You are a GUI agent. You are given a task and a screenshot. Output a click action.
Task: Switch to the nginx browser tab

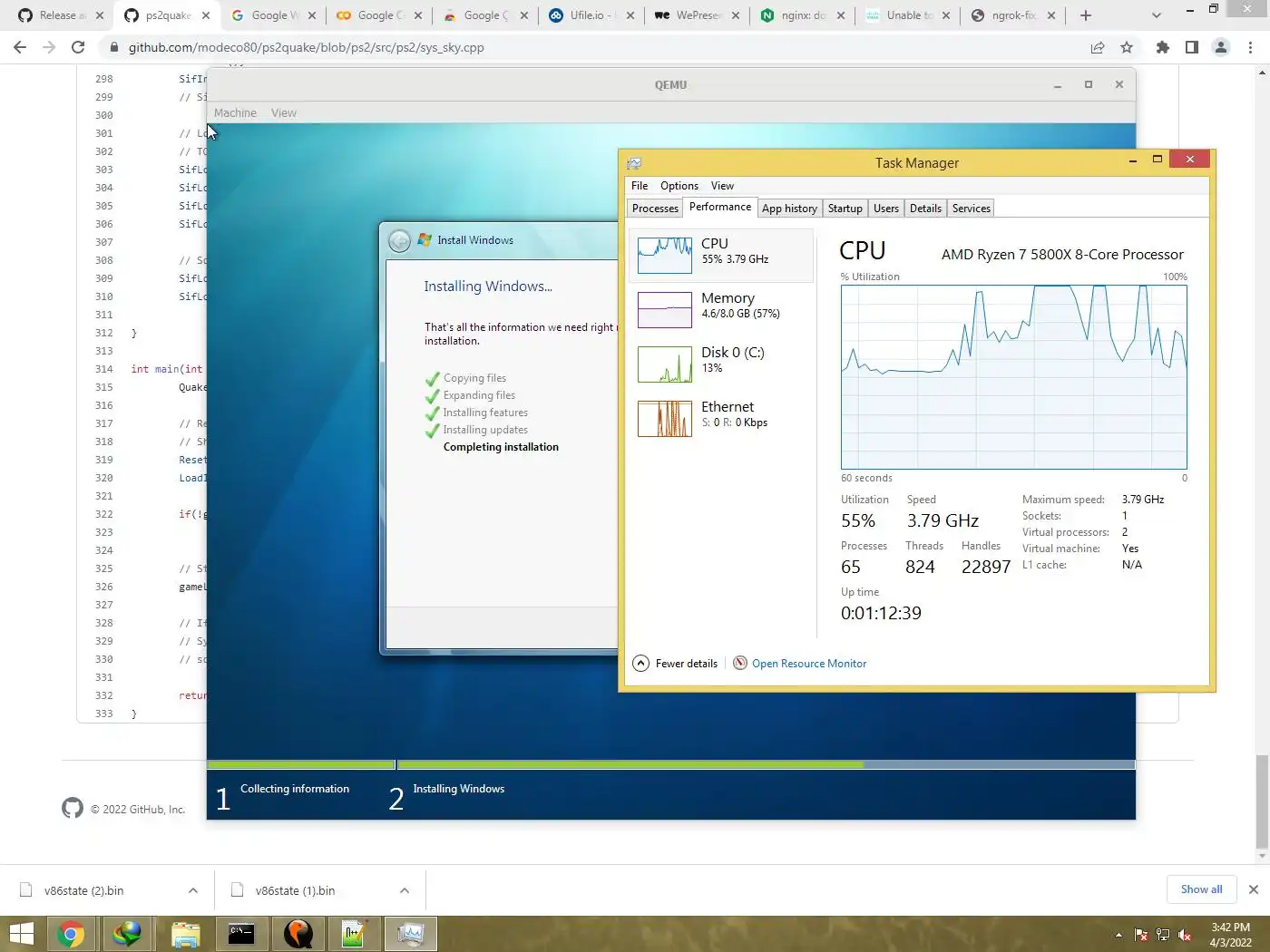coord(802,15)
